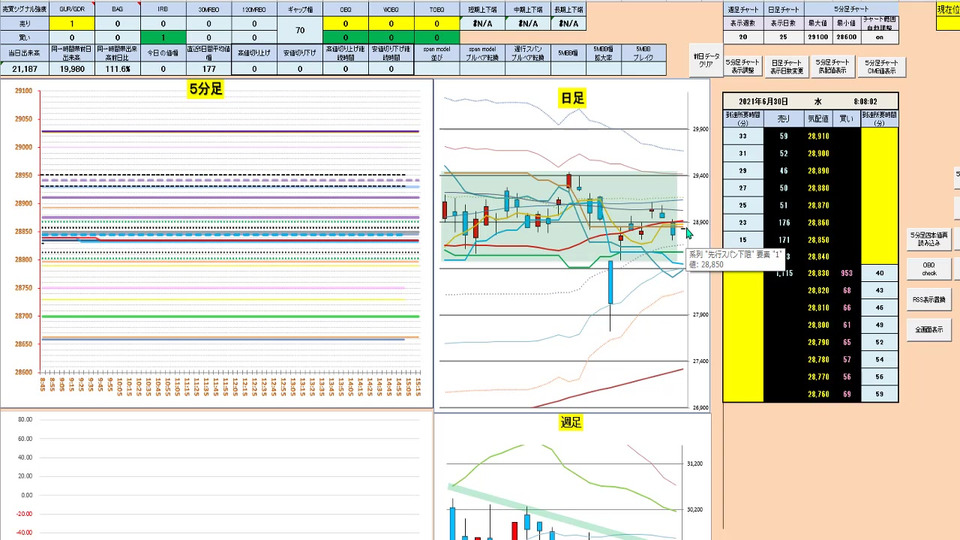Click the 週足 chart title
This screenshot has height=540, width=960.
coord(571,422)
